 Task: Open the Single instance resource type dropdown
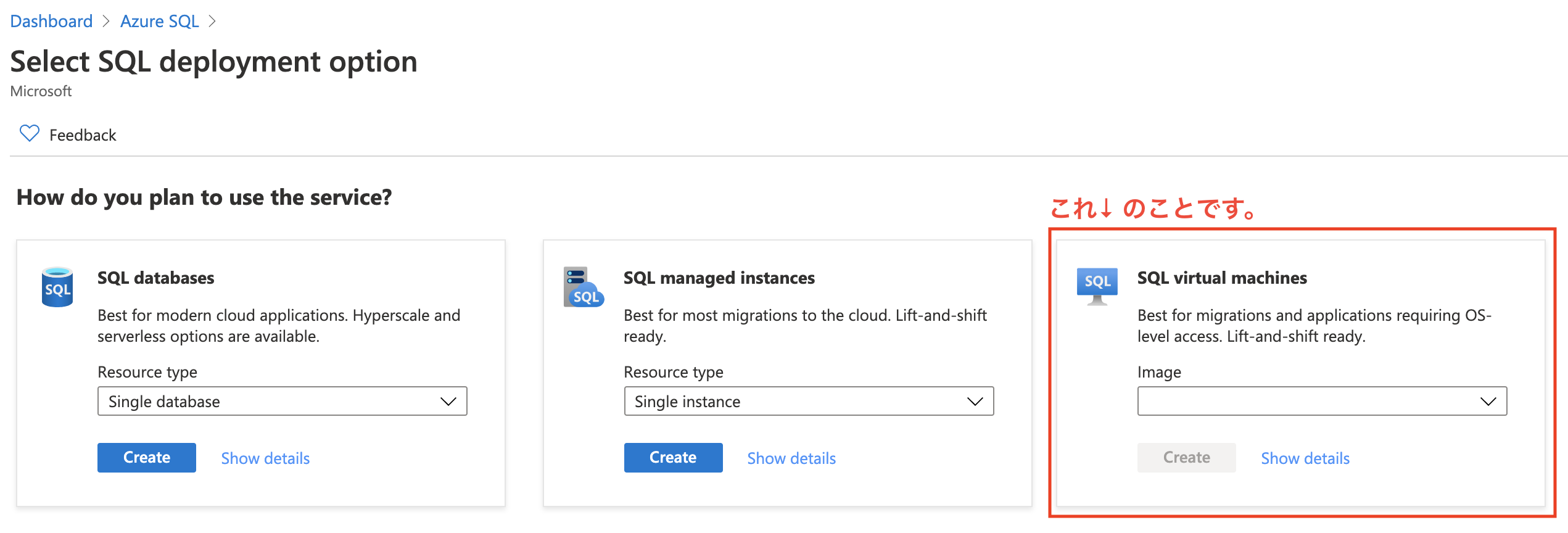(808, 402)
